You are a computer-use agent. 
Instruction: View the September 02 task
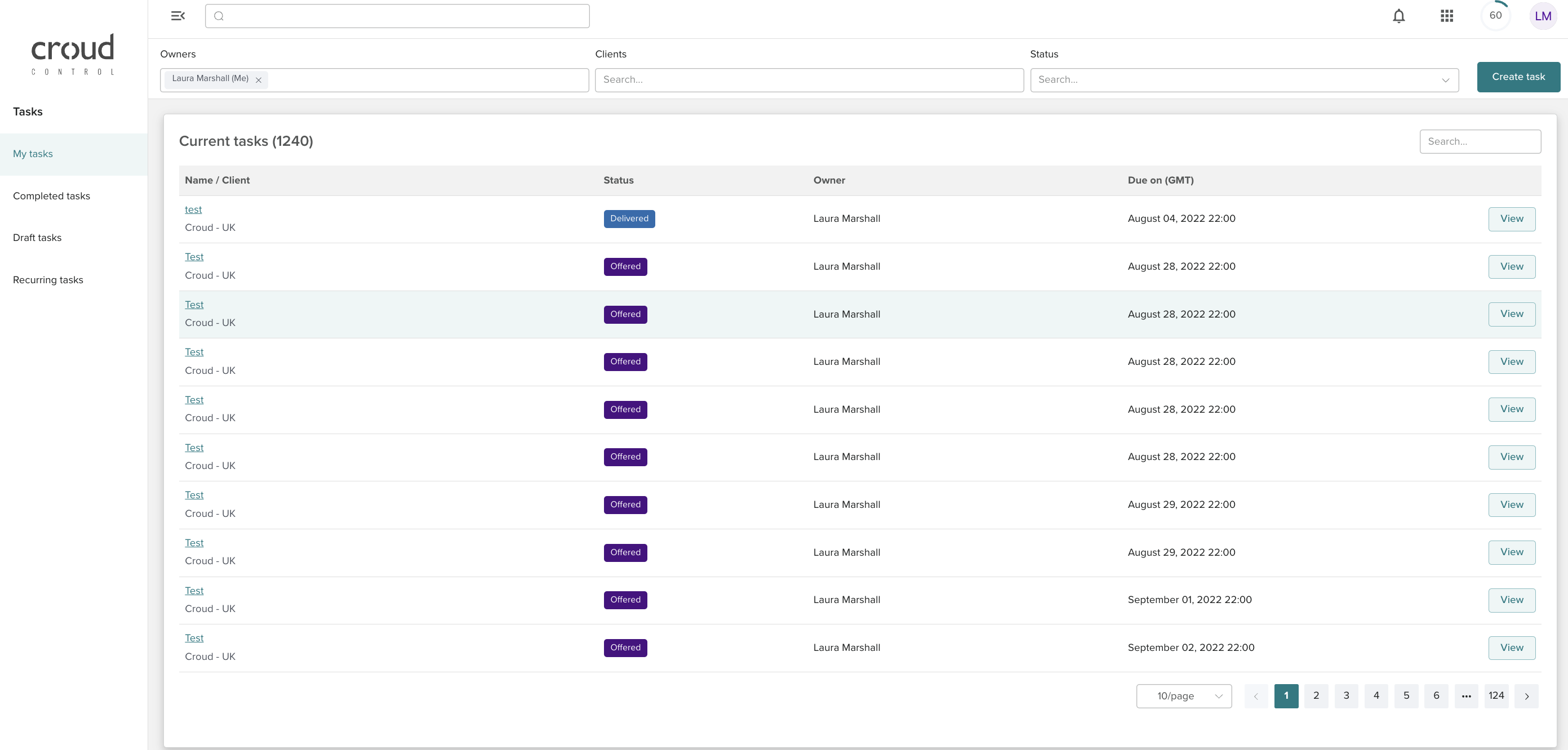[x=1511, y=647]
